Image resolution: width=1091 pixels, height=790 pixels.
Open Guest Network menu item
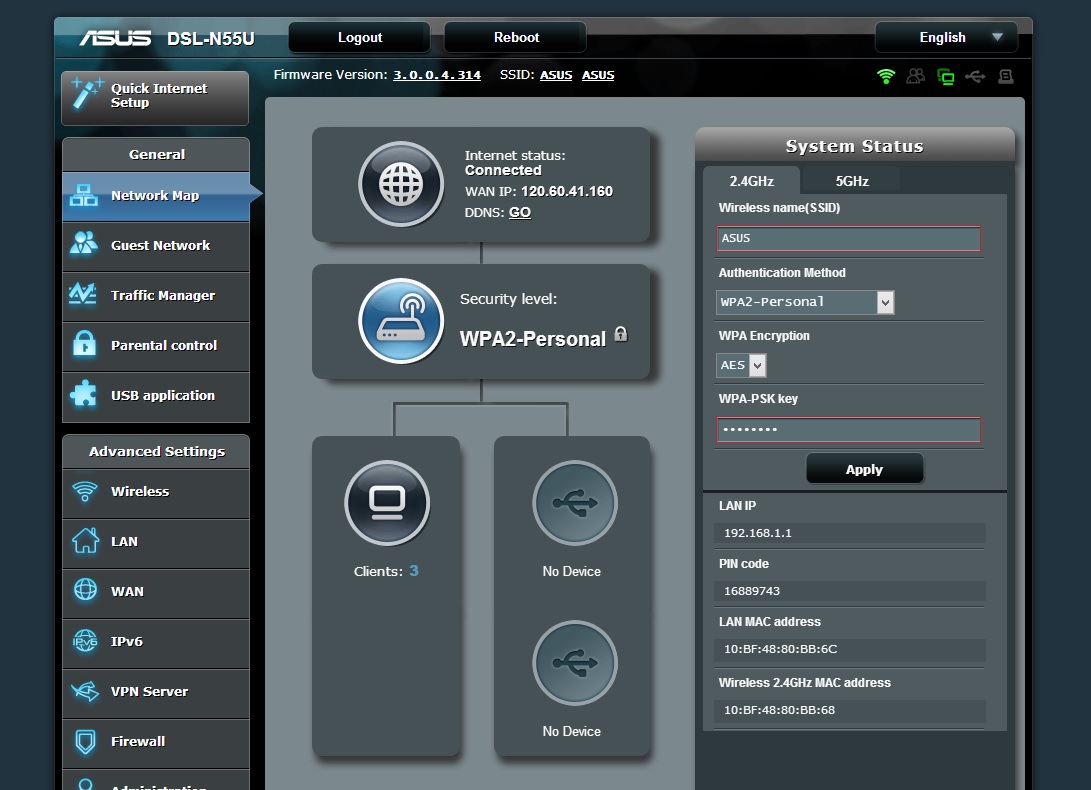[156, 246]
